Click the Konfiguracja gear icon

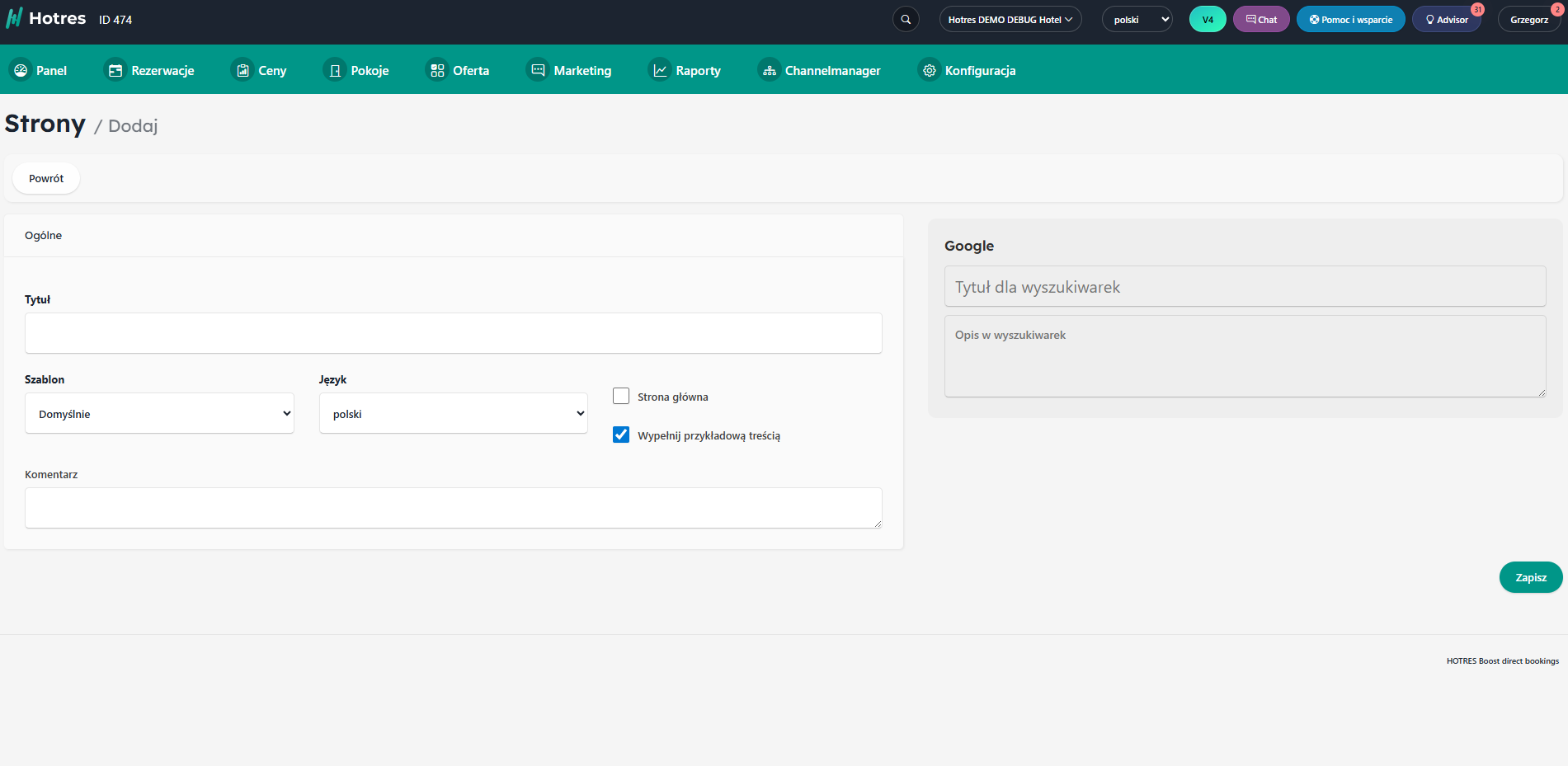coord(929,71)
